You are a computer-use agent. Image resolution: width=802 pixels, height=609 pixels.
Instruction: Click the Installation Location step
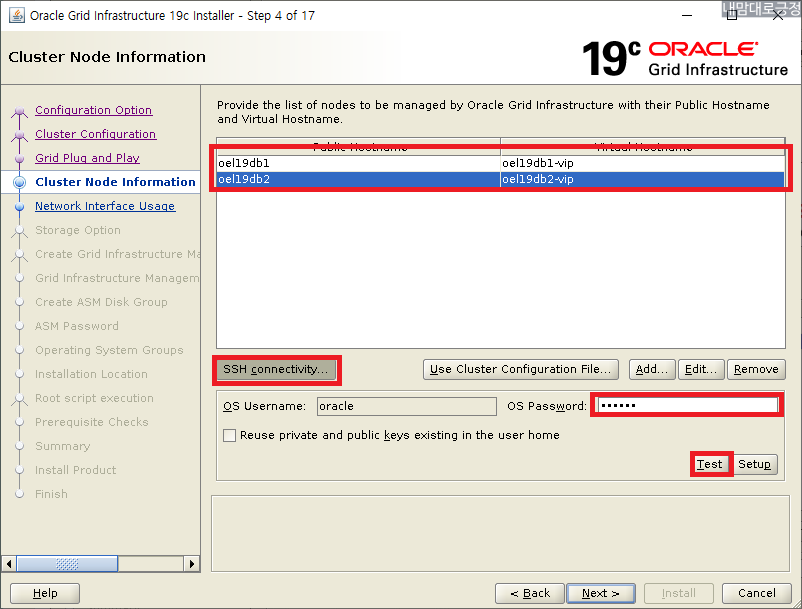[x=91, y=374]
